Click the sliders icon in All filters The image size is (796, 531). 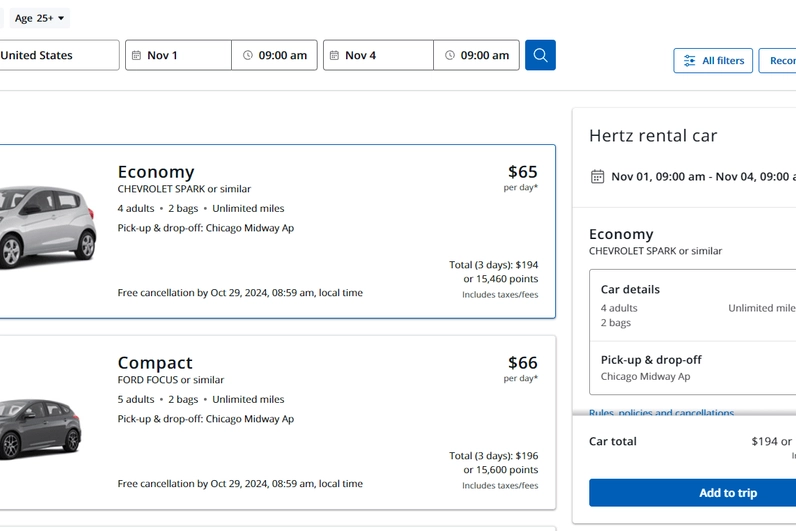point(689,61)
